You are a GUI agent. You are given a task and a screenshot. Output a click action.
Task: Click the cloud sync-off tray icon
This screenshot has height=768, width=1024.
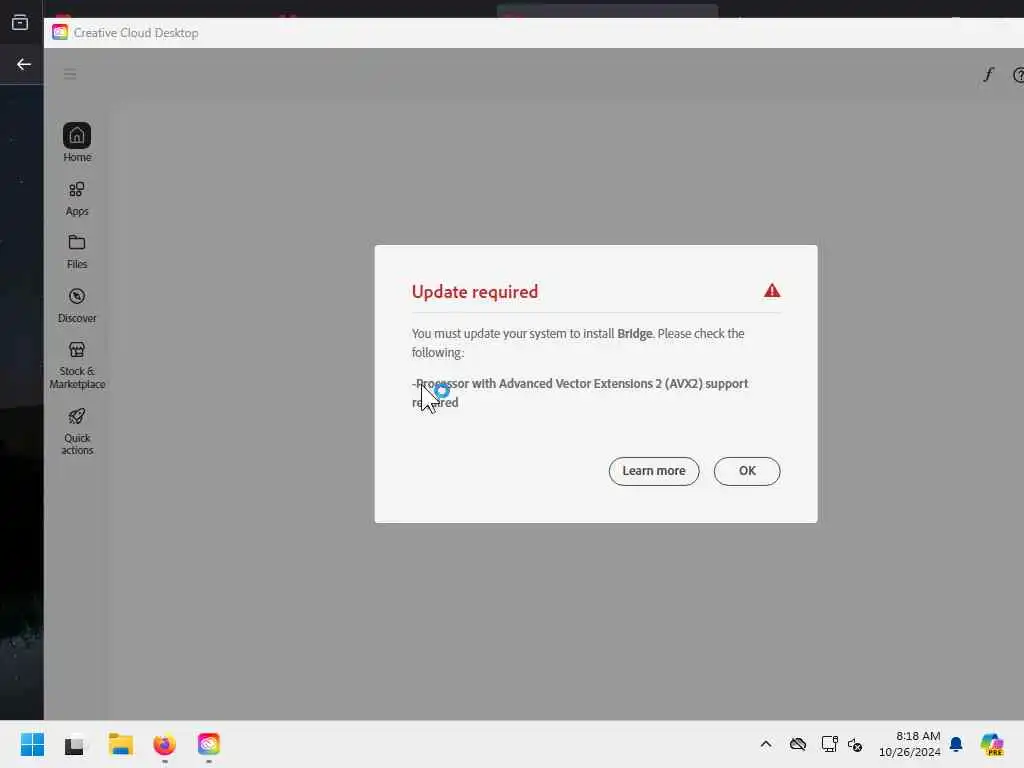798,744
